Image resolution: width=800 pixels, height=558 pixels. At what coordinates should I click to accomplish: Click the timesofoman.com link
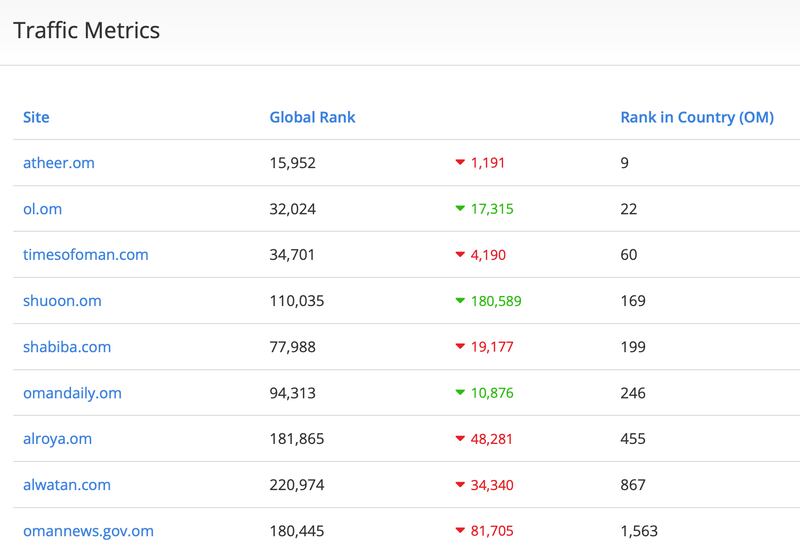85,255
